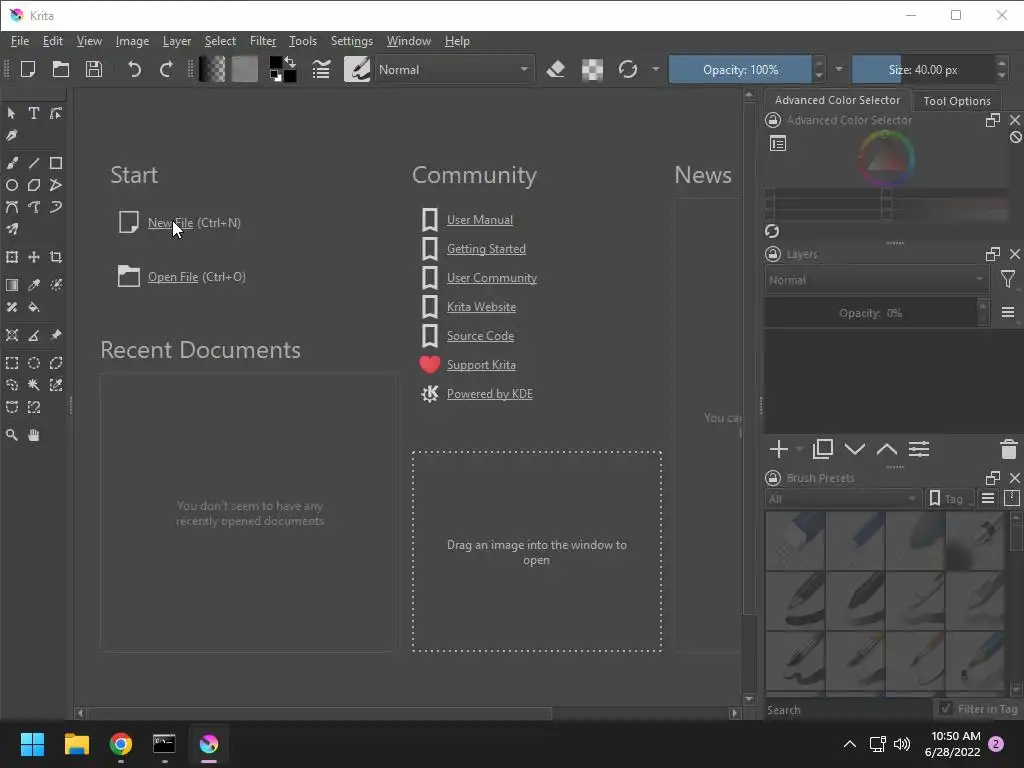Expand the arrow next to Opacity slider
The width and height of the screenshot is (1024, 768).
839,69
